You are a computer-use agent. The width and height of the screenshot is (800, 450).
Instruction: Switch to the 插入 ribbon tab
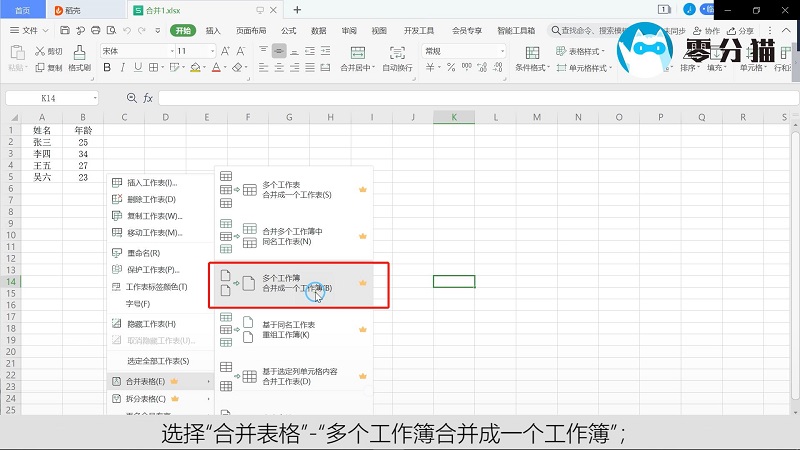[213, 31]
